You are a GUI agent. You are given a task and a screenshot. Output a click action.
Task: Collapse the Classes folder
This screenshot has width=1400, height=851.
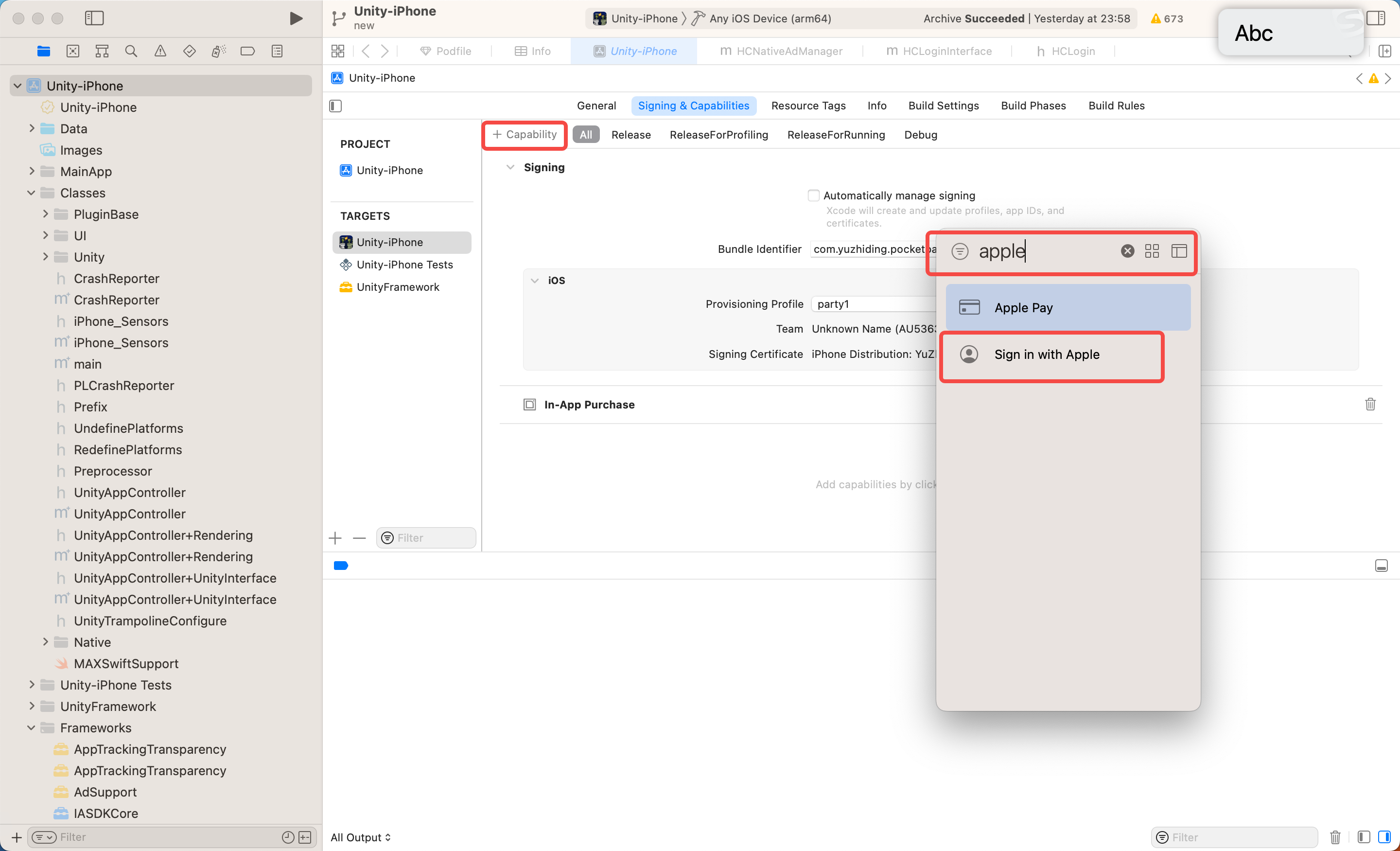tap(31, 193)
